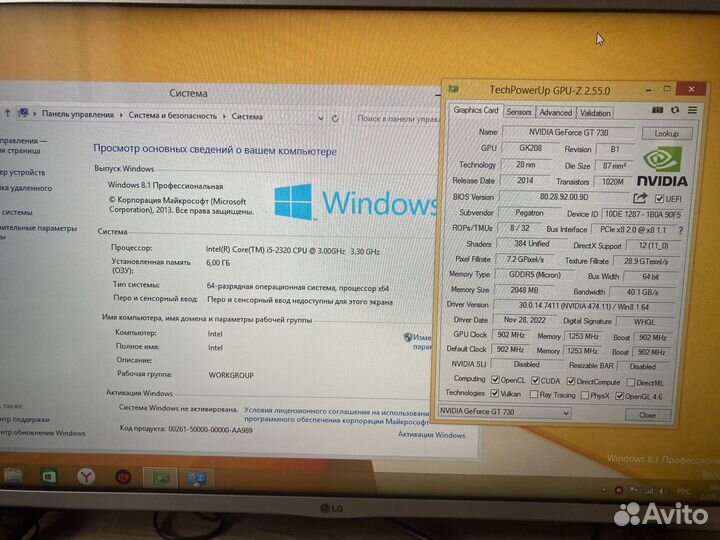
Task: Open the red round taskbar icon
Action: (123, 478)
